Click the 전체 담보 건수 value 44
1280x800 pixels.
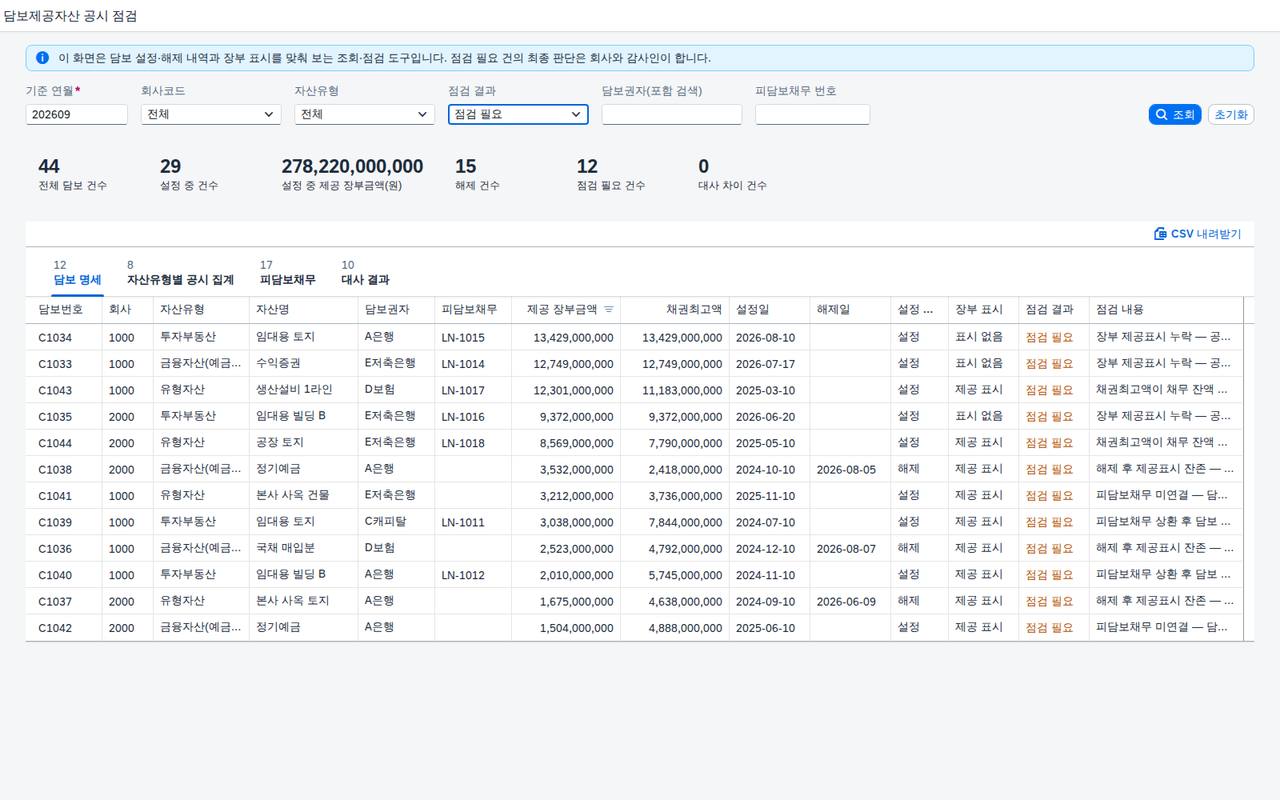(x=49, y=166)
